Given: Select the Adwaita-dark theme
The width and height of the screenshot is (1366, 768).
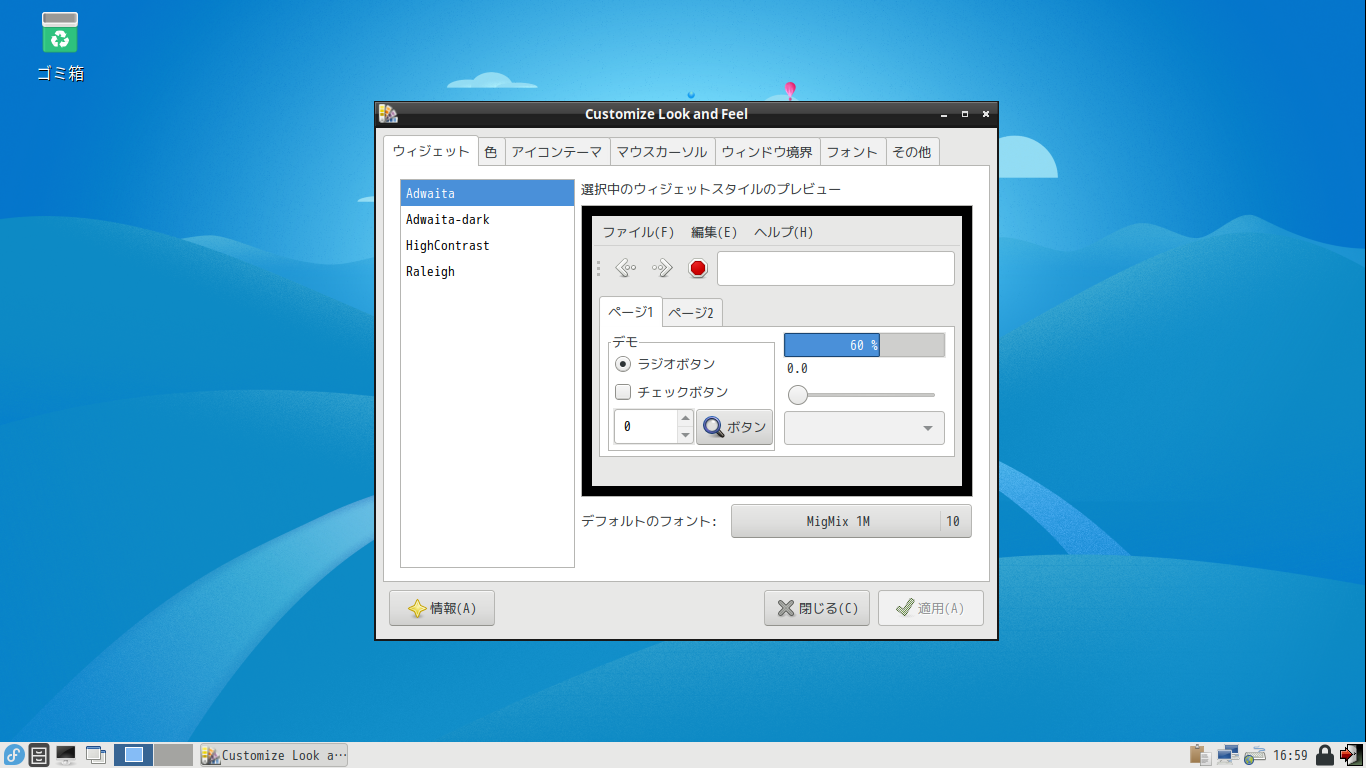Looking at the screenshot, I should point(487,219).
